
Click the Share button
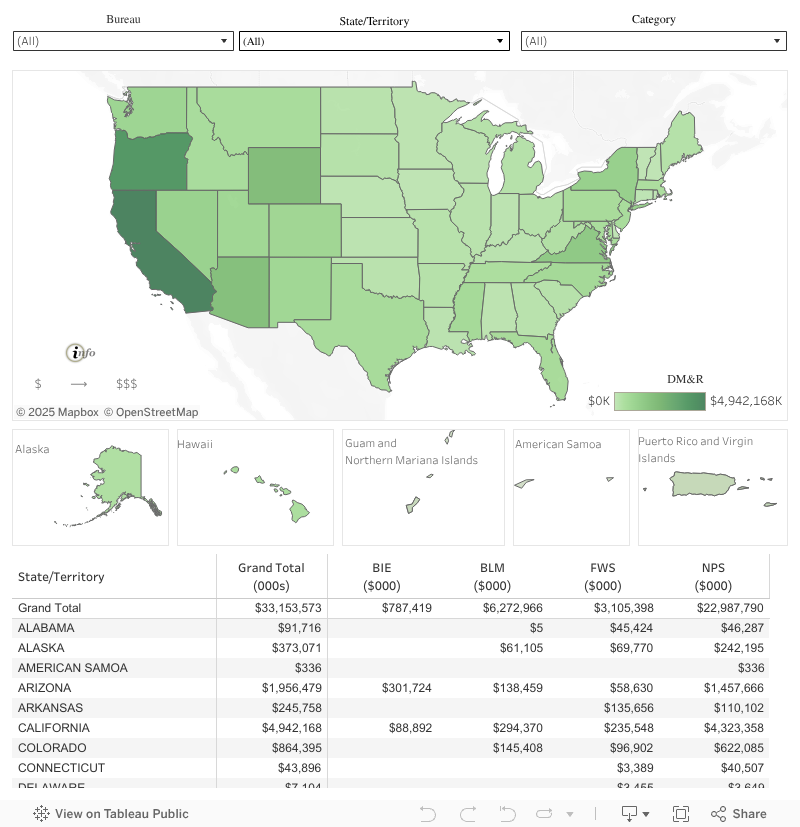738,814
